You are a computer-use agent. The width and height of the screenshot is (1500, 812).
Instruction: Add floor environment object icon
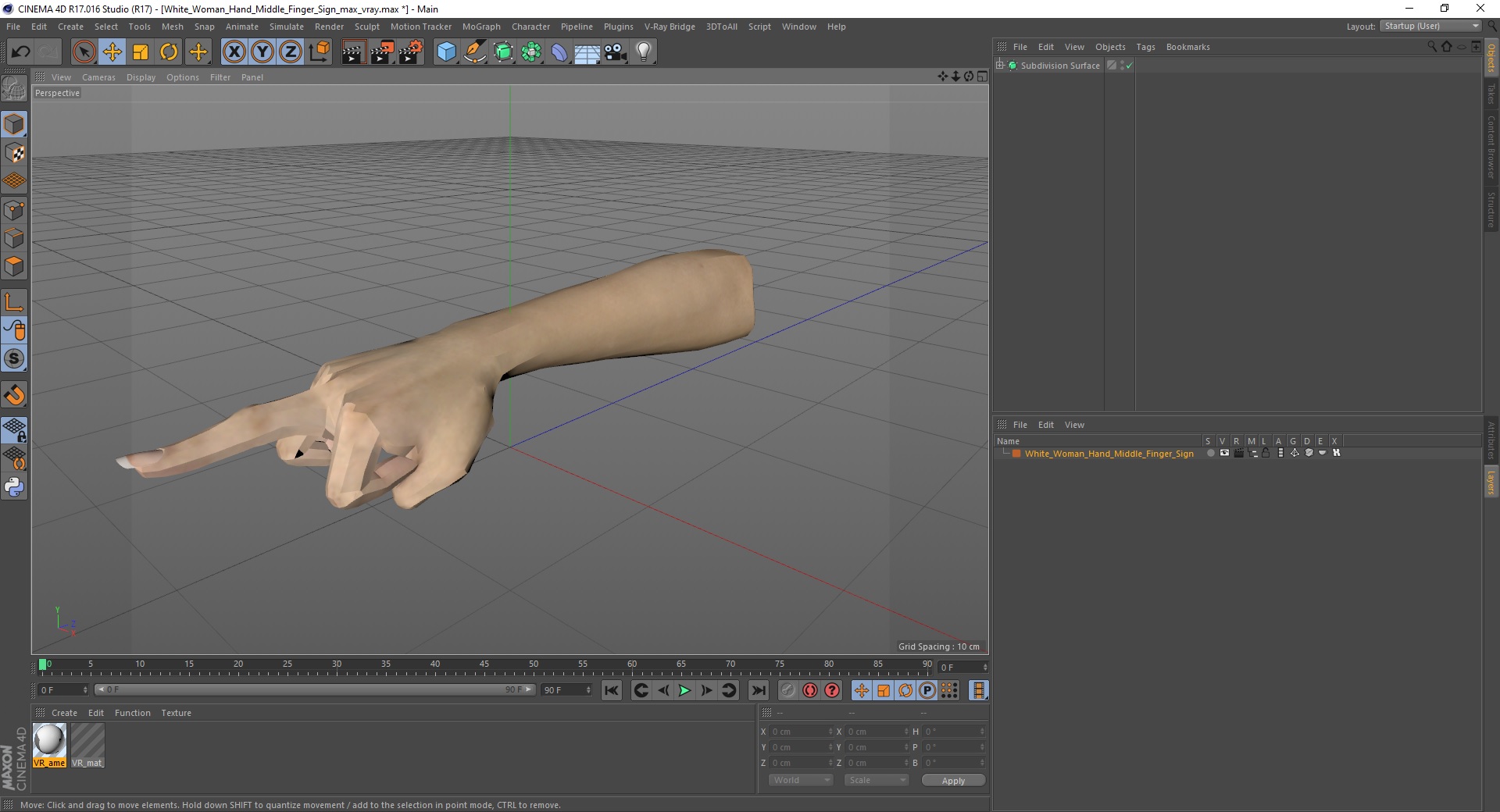587,52
